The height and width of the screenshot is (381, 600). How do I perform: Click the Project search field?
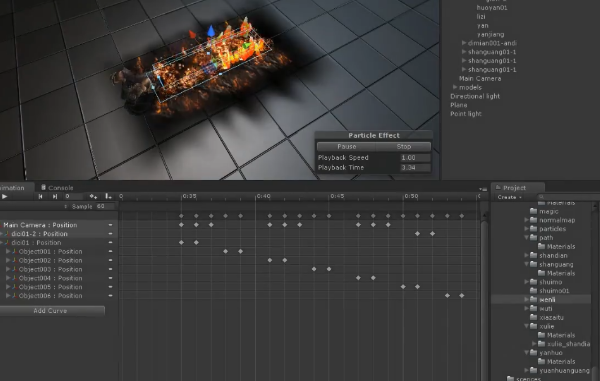click(x=568, y=197)
